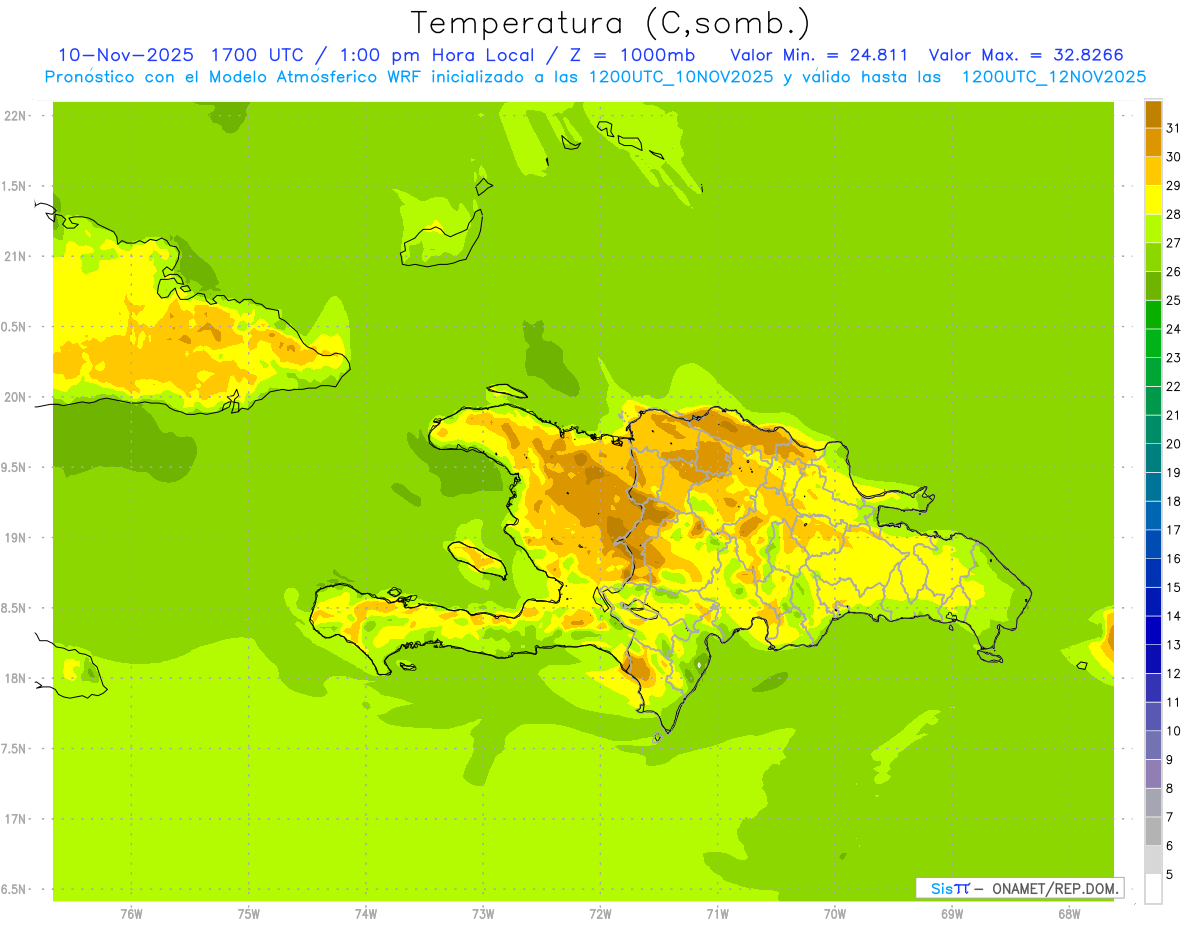The width and height of the screenshot is (1200, 927).
Task: Click the latitude label "20N"
Action: pos(17,397)
